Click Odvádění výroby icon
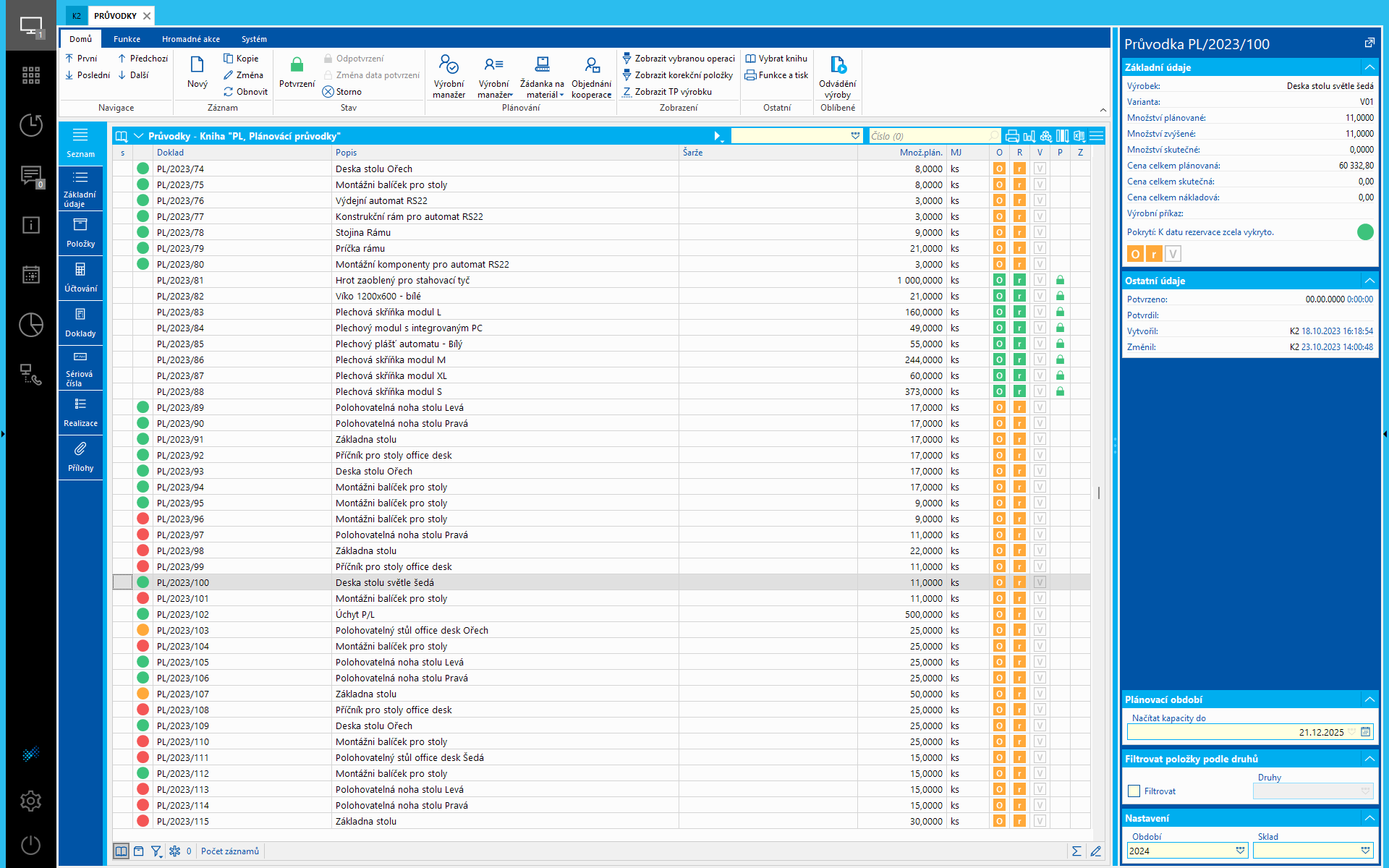1389x868 pixels. [x=837, y=65]
